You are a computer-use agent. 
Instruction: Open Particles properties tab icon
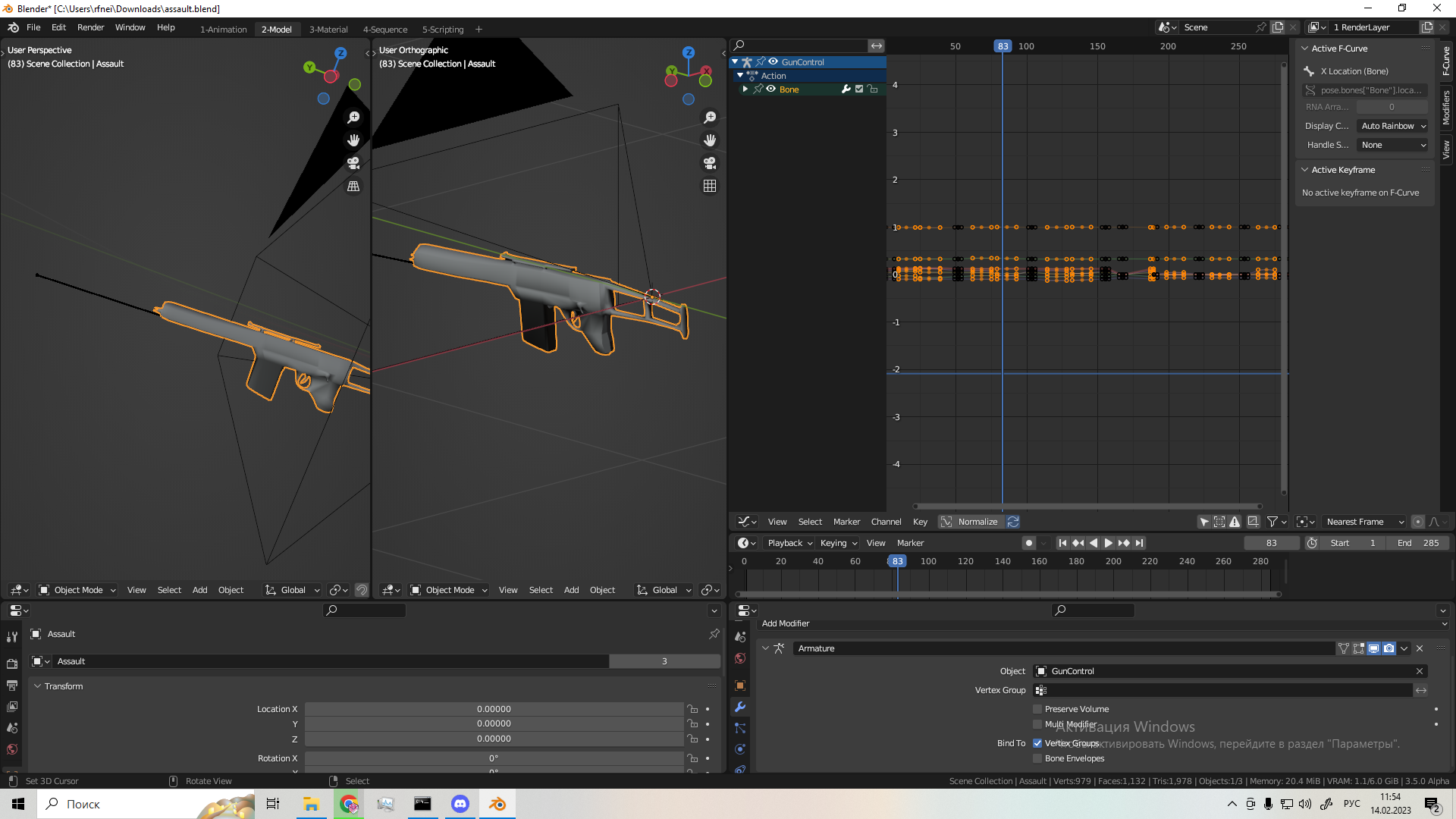740,728
